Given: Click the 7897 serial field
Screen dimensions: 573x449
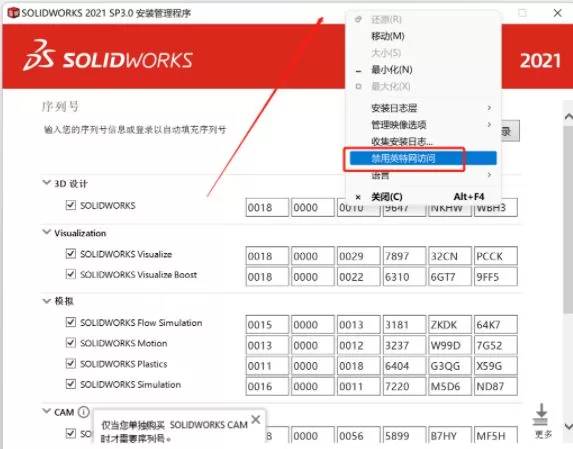Looking at the screenshot, I should click(x=404, y=256).
